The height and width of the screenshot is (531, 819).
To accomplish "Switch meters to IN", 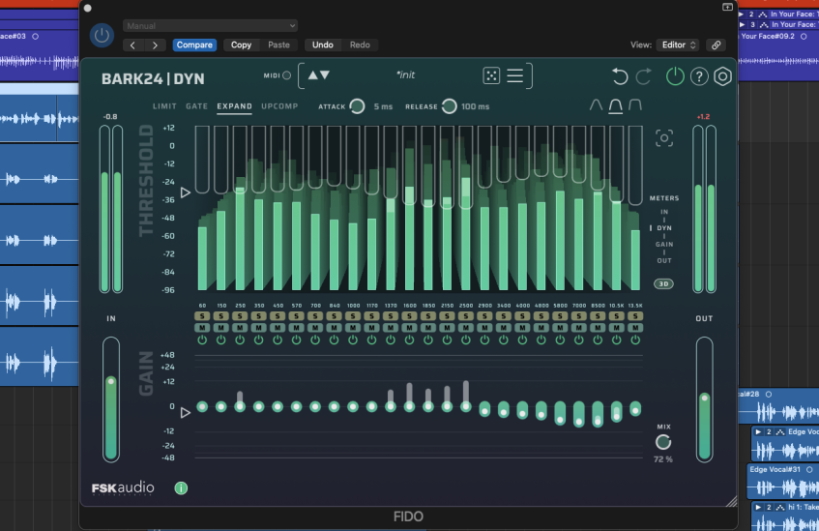I will [664, 212].
